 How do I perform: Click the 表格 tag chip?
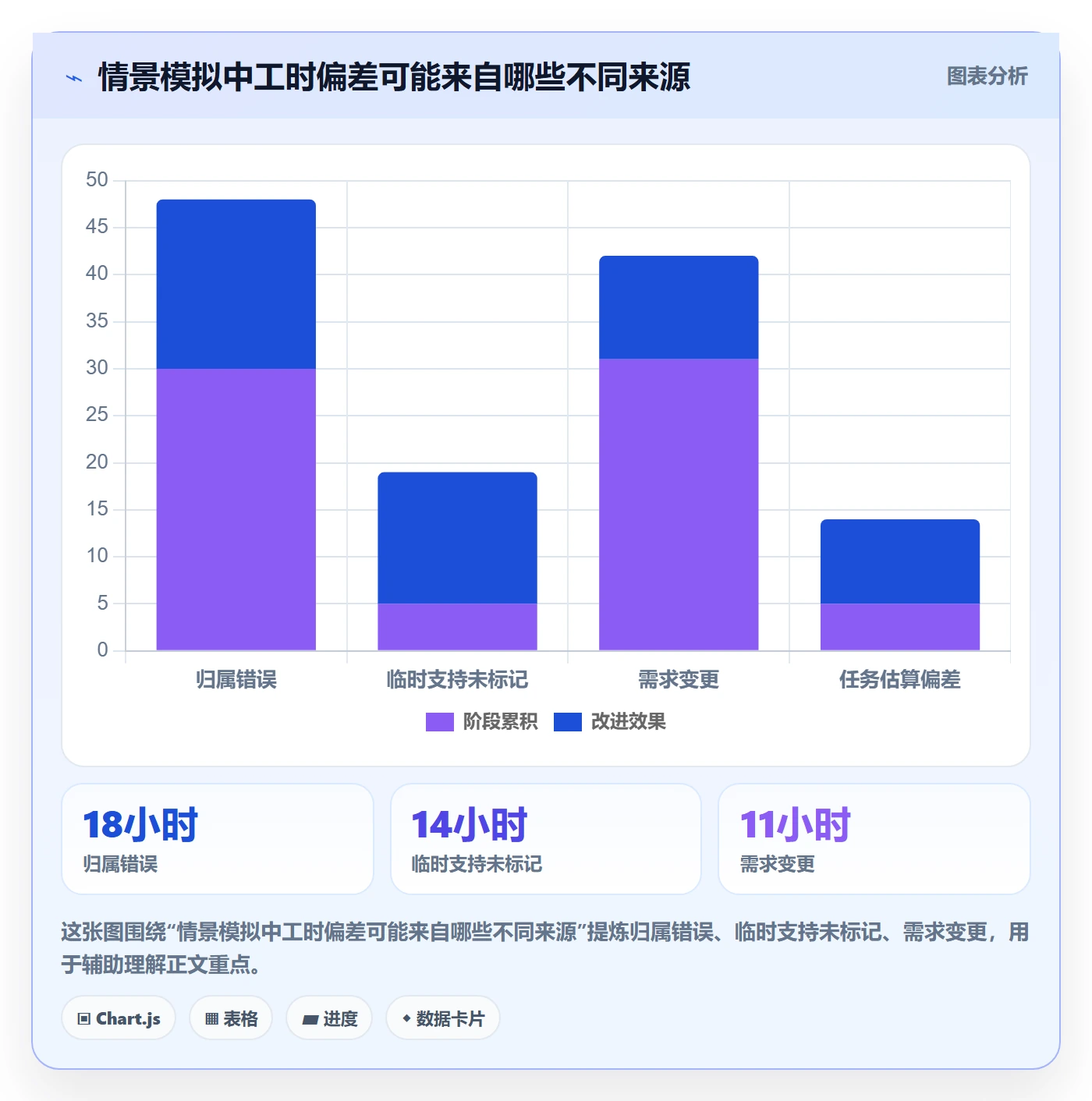coord(231,1018)
